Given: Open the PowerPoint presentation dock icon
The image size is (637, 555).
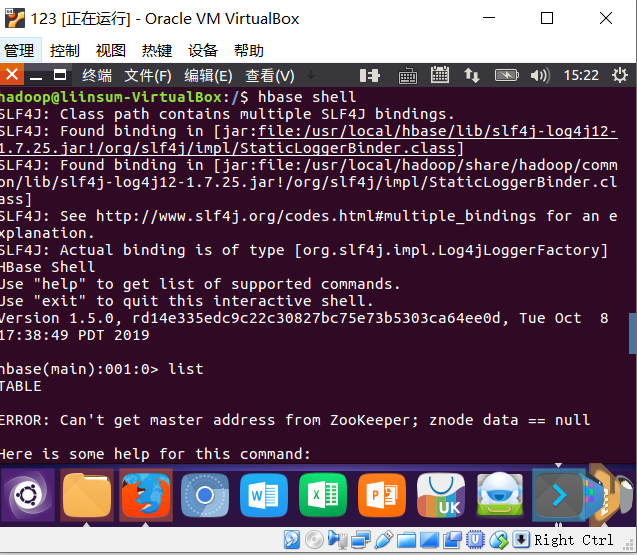Looking at the screenshot, I should [382, 495].
